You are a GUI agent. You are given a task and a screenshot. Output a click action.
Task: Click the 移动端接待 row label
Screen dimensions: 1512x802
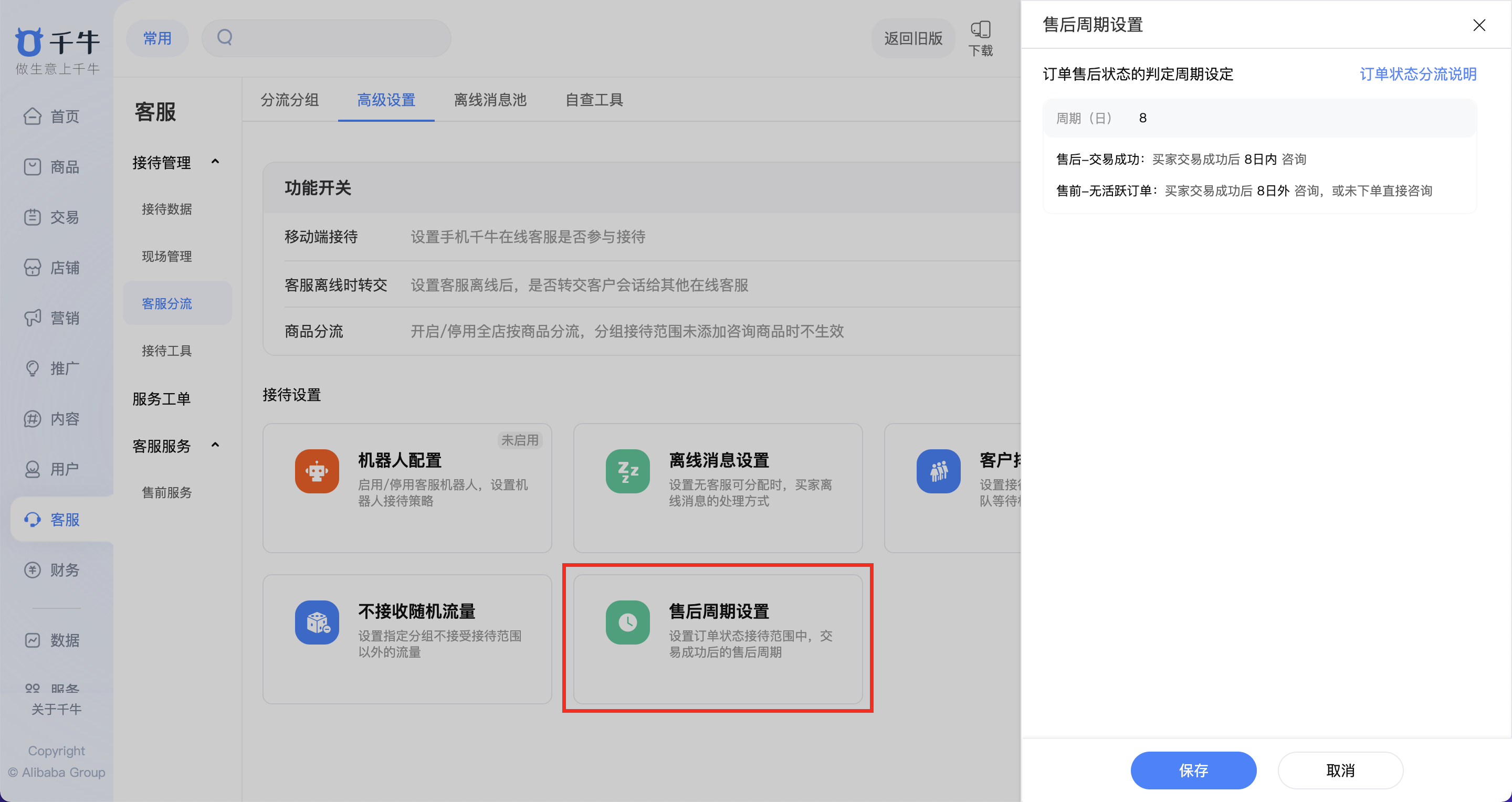coord(321,237)
